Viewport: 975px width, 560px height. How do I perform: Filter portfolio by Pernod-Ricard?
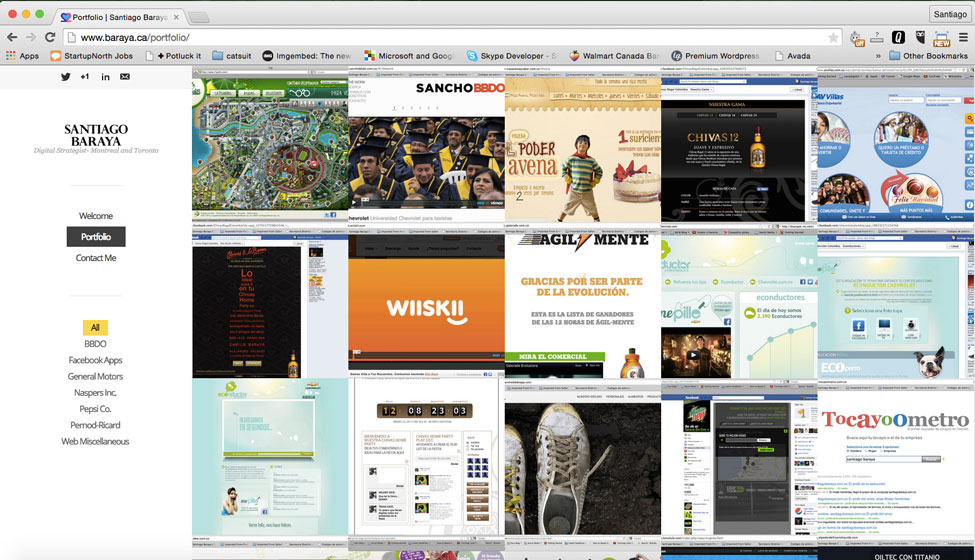(95, 425)
